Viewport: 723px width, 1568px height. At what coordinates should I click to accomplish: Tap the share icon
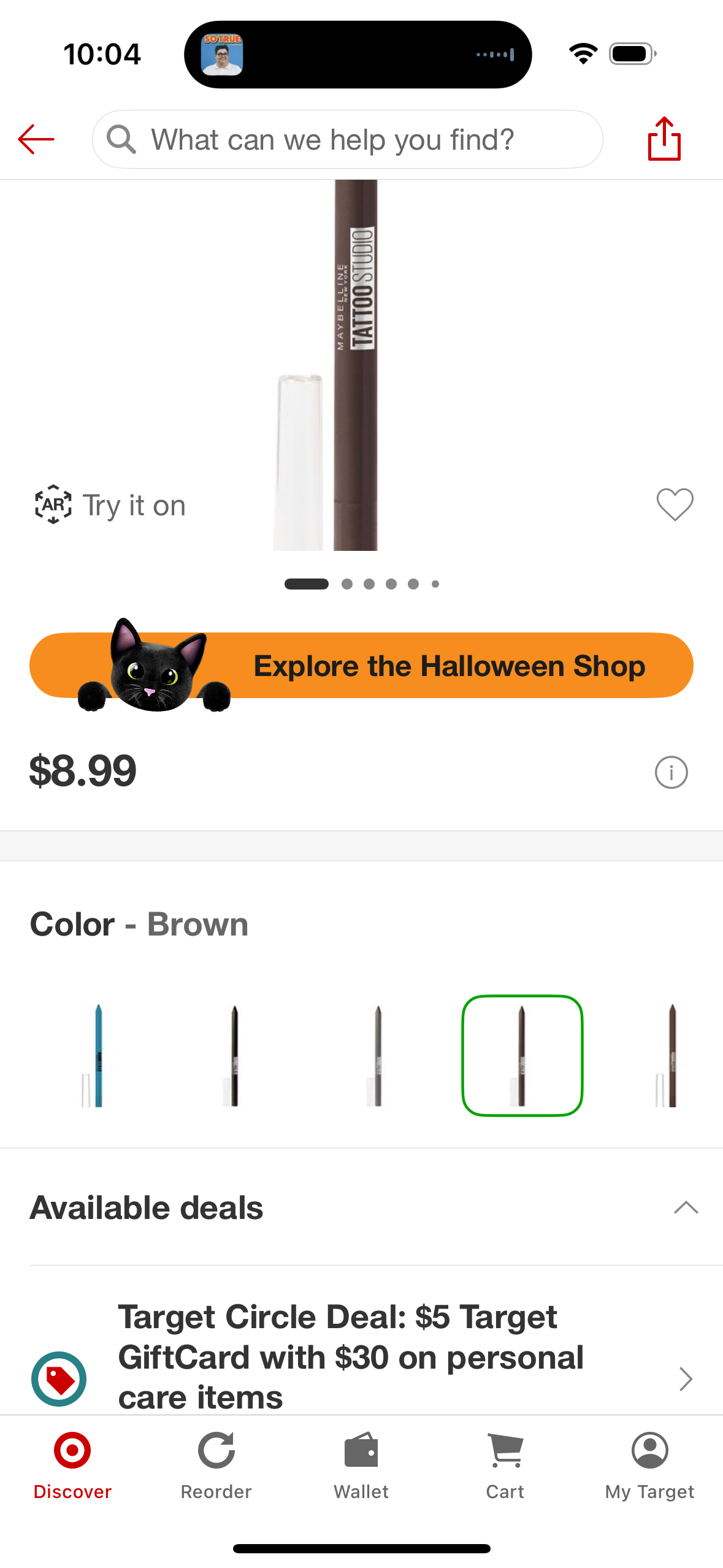pyautogui.click(x=664, y=139)
